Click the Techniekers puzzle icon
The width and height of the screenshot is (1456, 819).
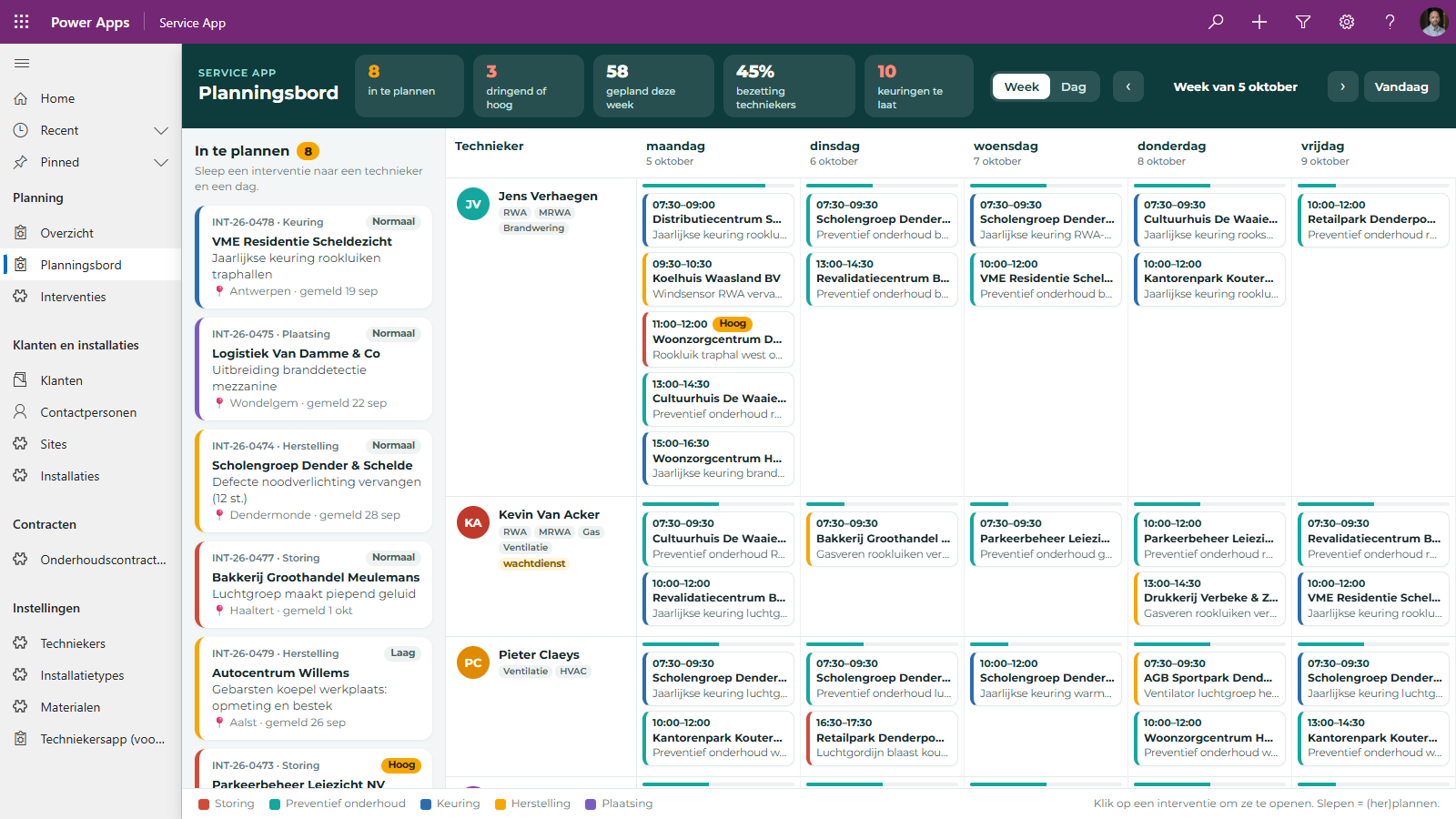(x=21, y=643)
